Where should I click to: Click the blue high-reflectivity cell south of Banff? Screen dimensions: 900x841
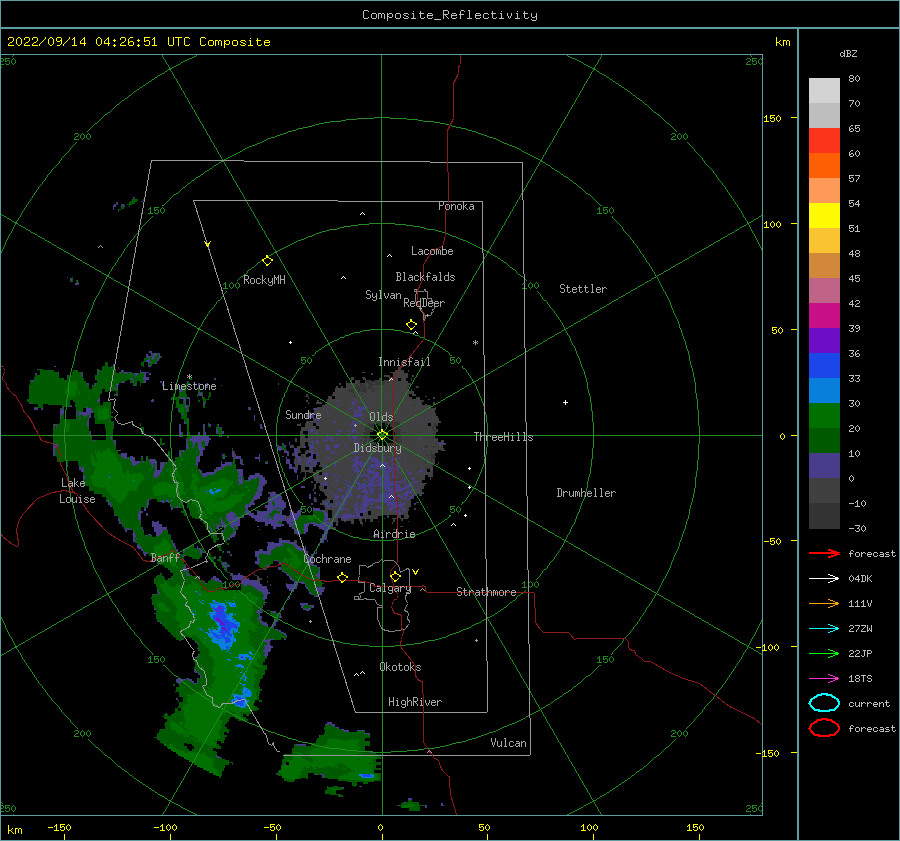click(223, 626)
